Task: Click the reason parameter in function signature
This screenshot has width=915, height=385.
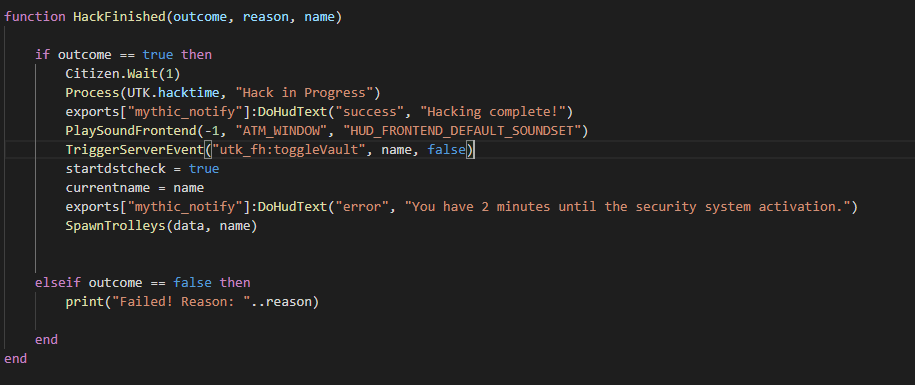Action: pyautogui.click(x=266, y=17)
